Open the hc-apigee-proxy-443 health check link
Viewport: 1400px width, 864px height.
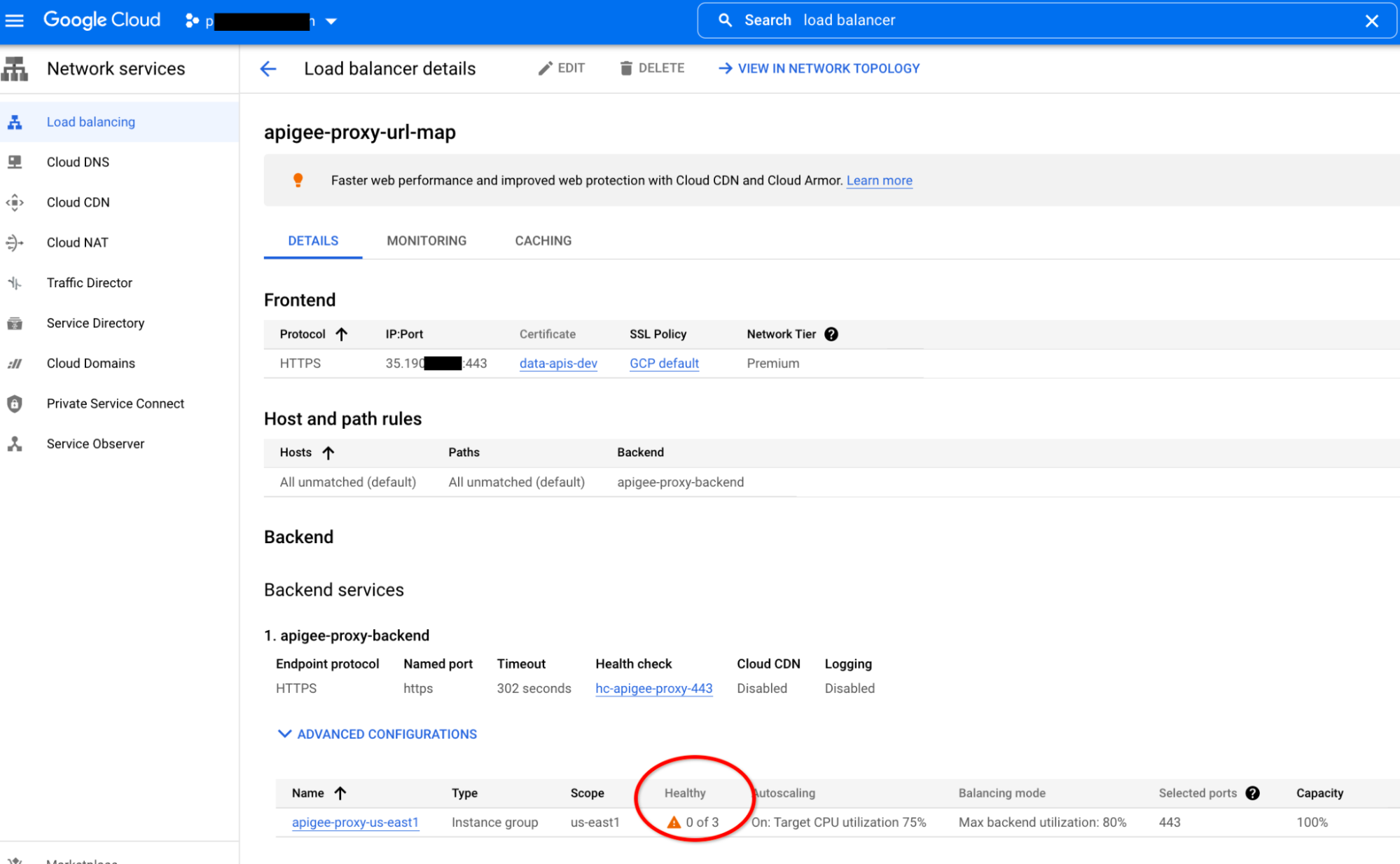click(653, 689)
